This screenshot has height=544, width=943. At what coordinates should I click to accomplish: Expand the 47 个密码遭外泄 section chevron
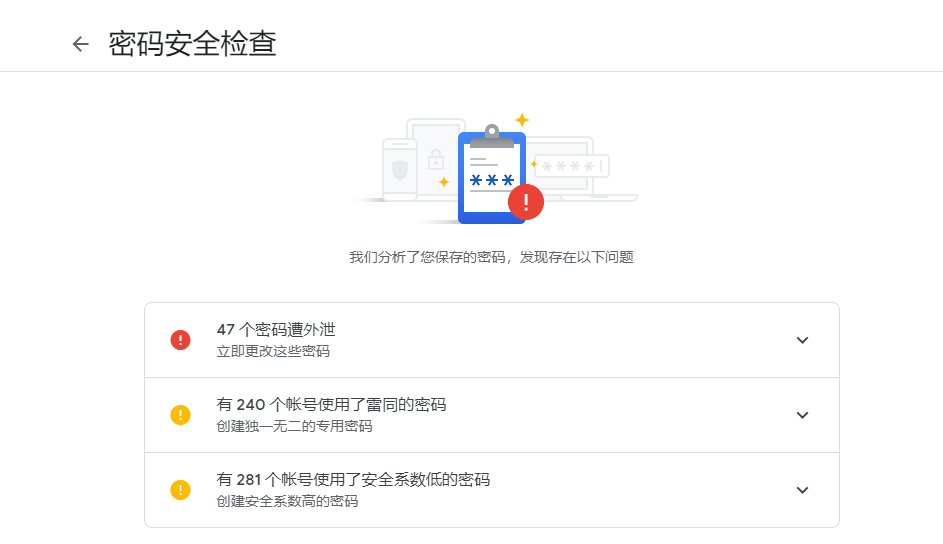pyautogui.click(x=802, y=340)
